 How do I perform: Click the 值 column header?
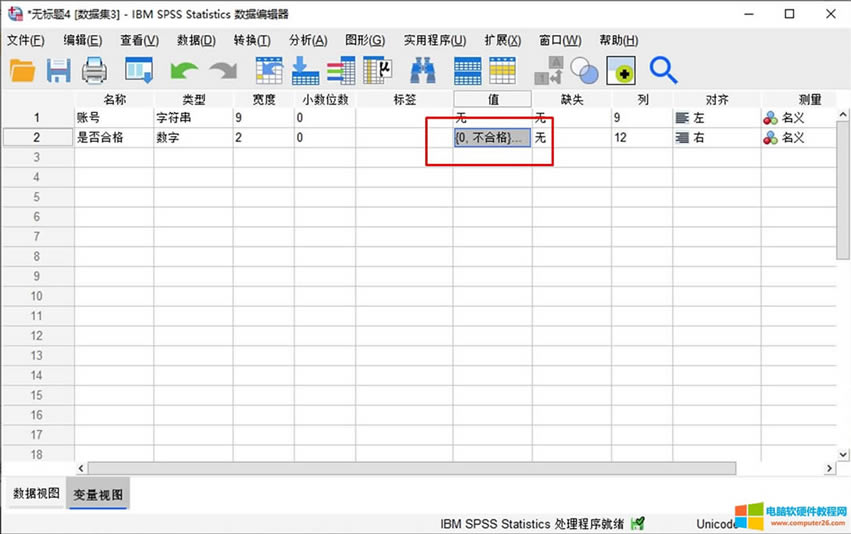pyautogui.click(x=492, y=99)
